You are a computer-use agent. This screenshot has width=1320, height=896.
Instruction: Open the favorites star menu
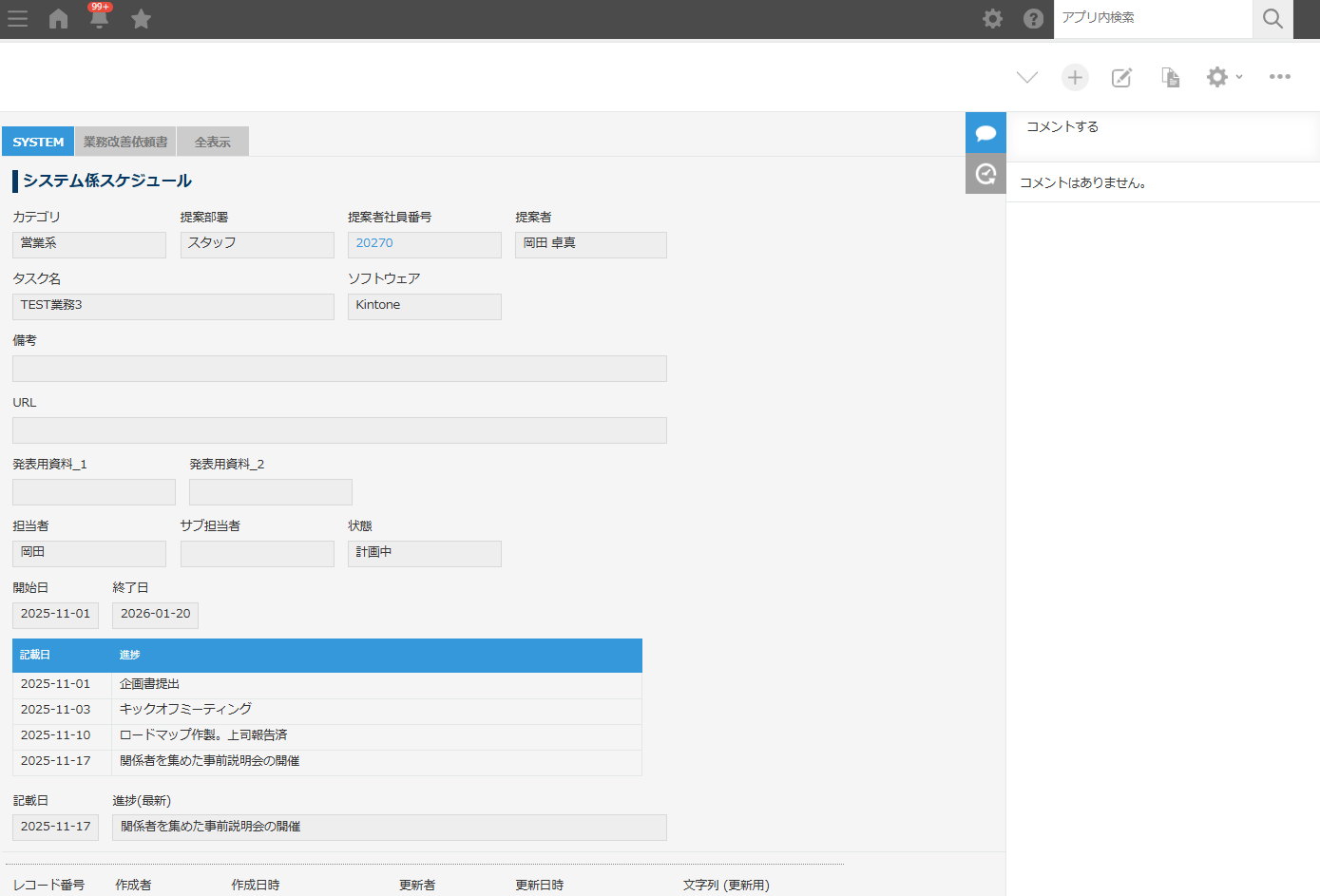[x=141, y=19]
